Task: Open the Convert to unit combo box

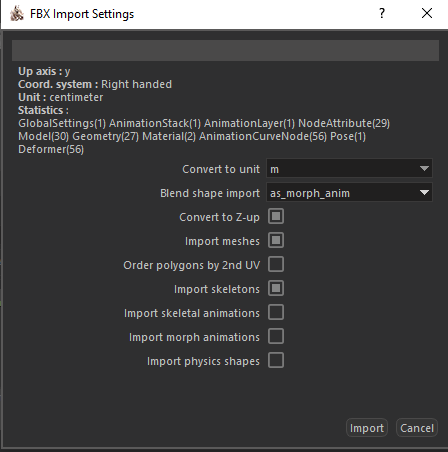Action: coord(349,169)
